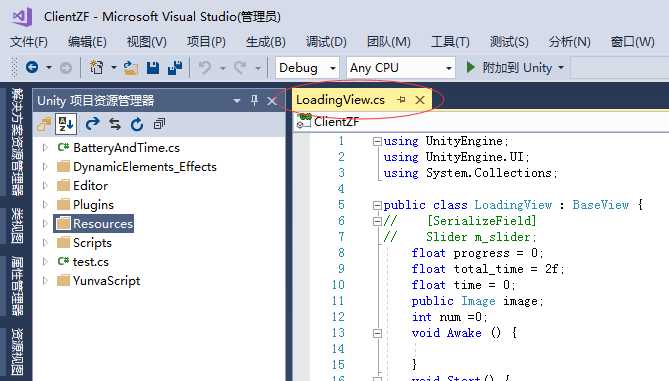Screen dimensions: 669x381
Task: Open the 视图(V) menu
Action: pyautogui.click(x=147, y=42)
